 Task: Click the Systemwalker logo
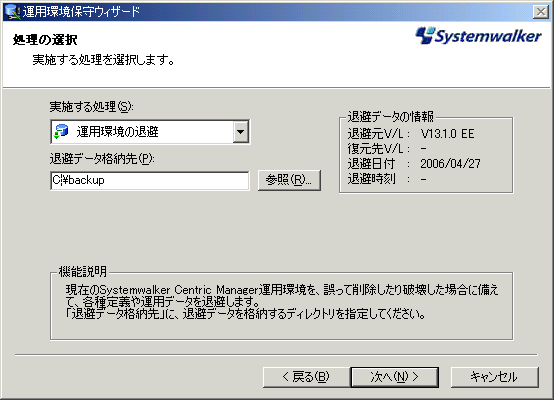(x=478, y=36)
